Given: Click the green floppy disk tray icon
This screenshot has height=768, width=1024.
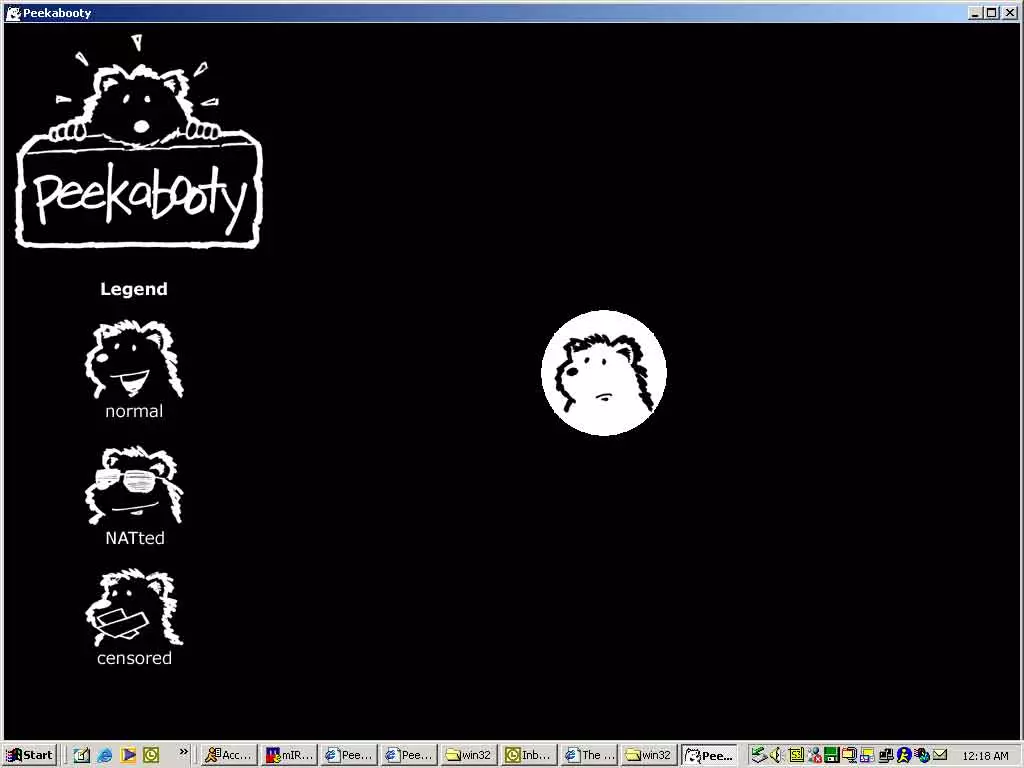Looking at the screenshot, I should point(832,755).
